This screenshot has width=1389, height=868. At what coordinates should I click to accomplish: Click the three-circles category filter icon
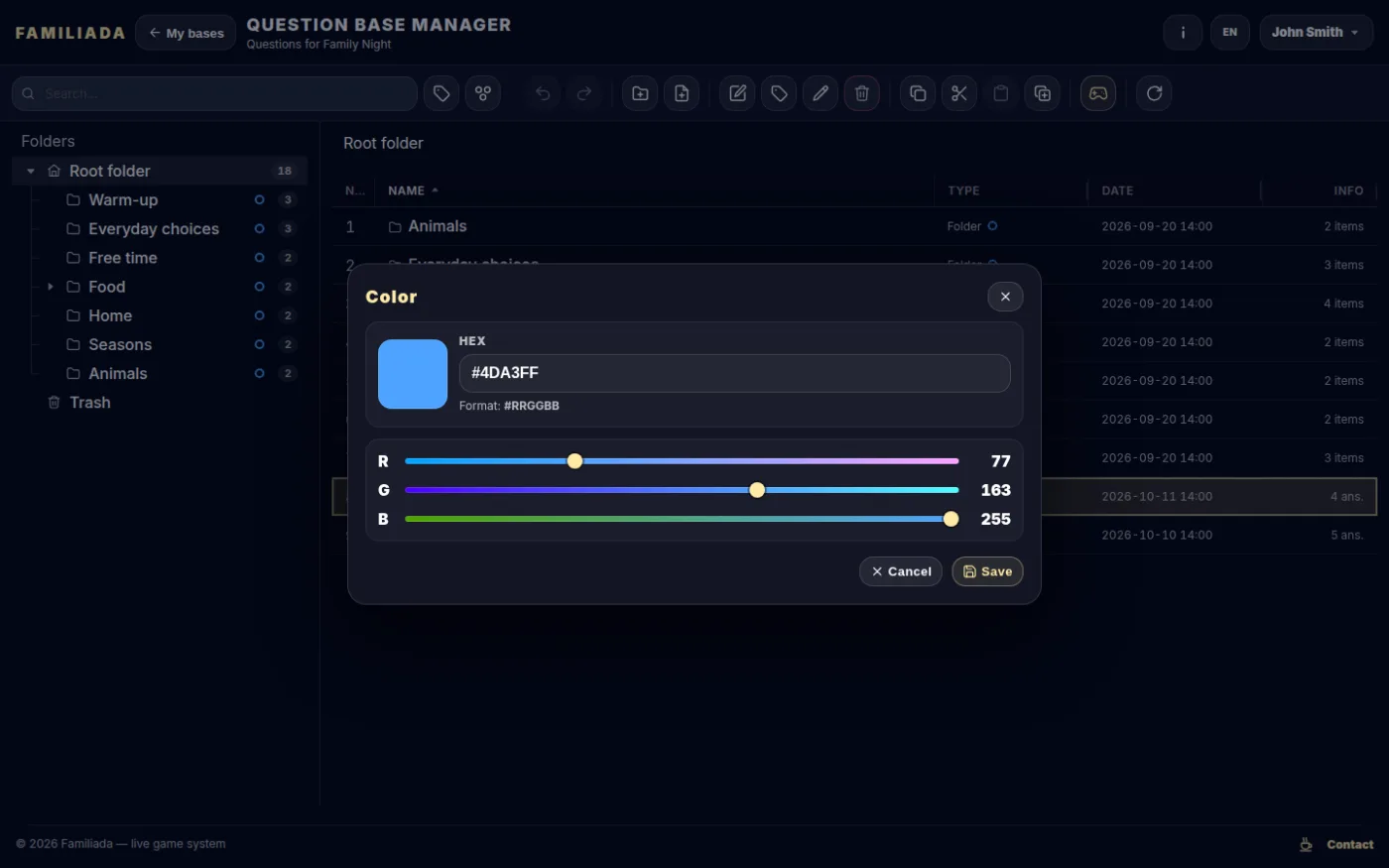[483, 93]
